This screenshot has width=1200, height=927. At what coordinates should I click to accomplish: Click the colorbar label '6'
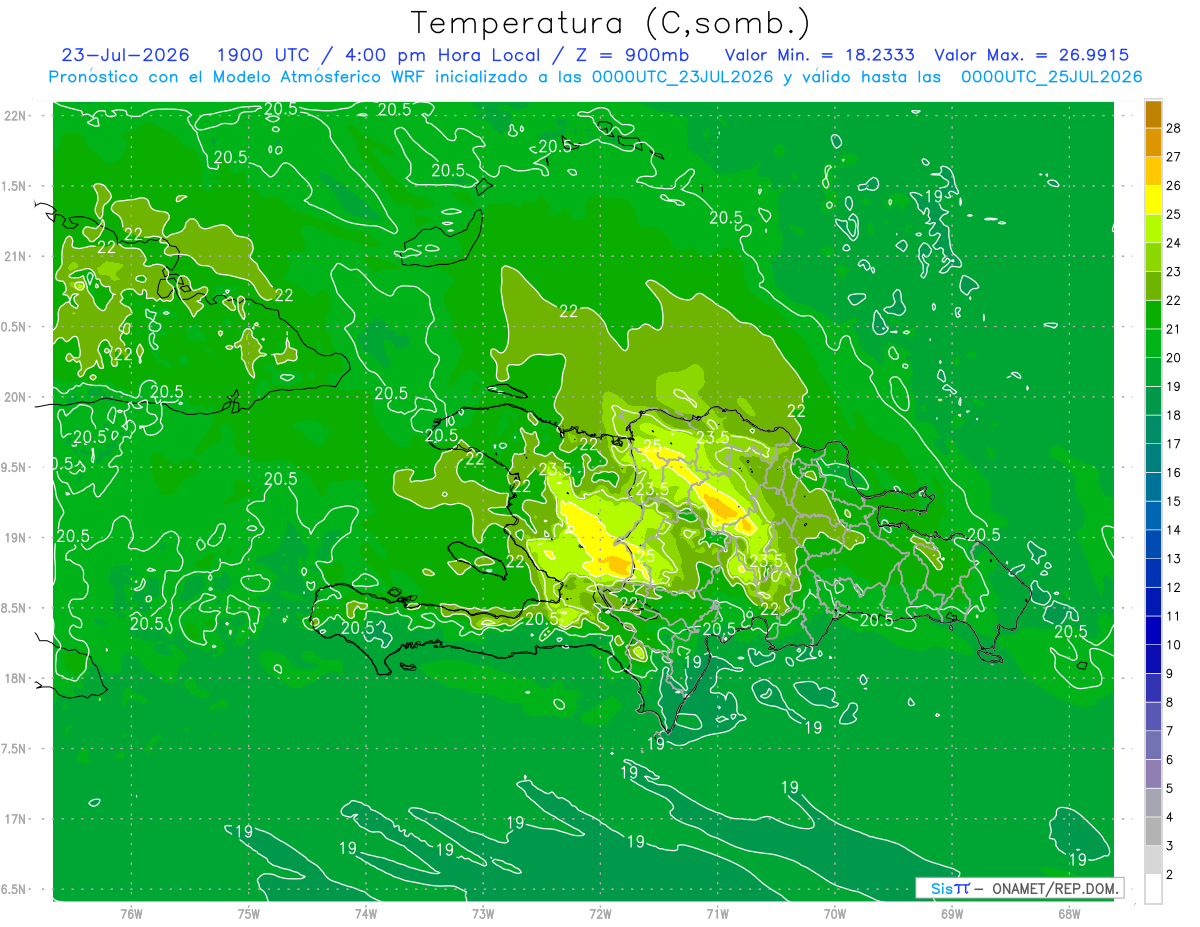[1170, 760]
